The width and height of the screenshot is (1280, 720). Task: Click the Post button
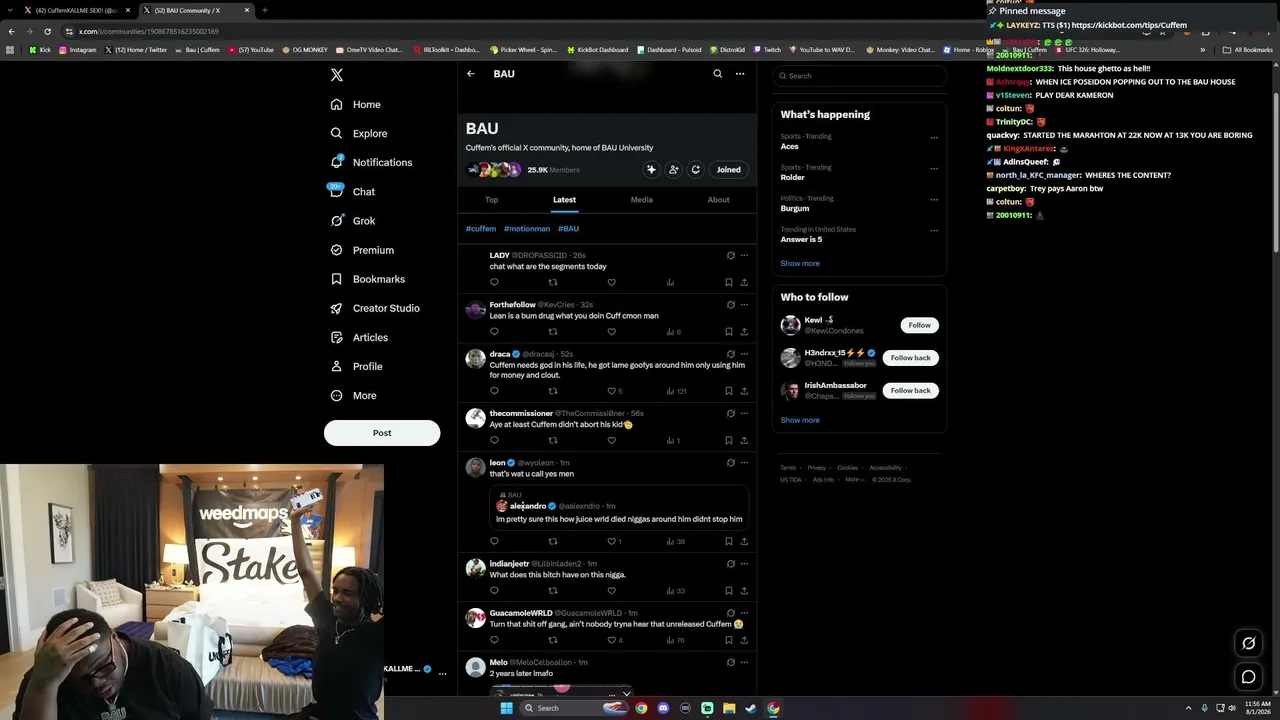tap(382, 433)
